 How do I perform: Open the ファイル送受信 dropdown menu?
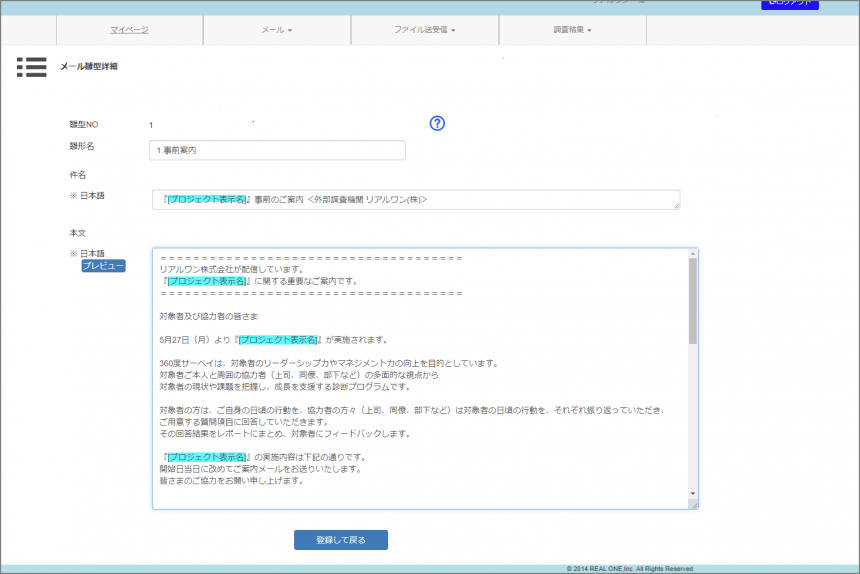tap(424, 30)
